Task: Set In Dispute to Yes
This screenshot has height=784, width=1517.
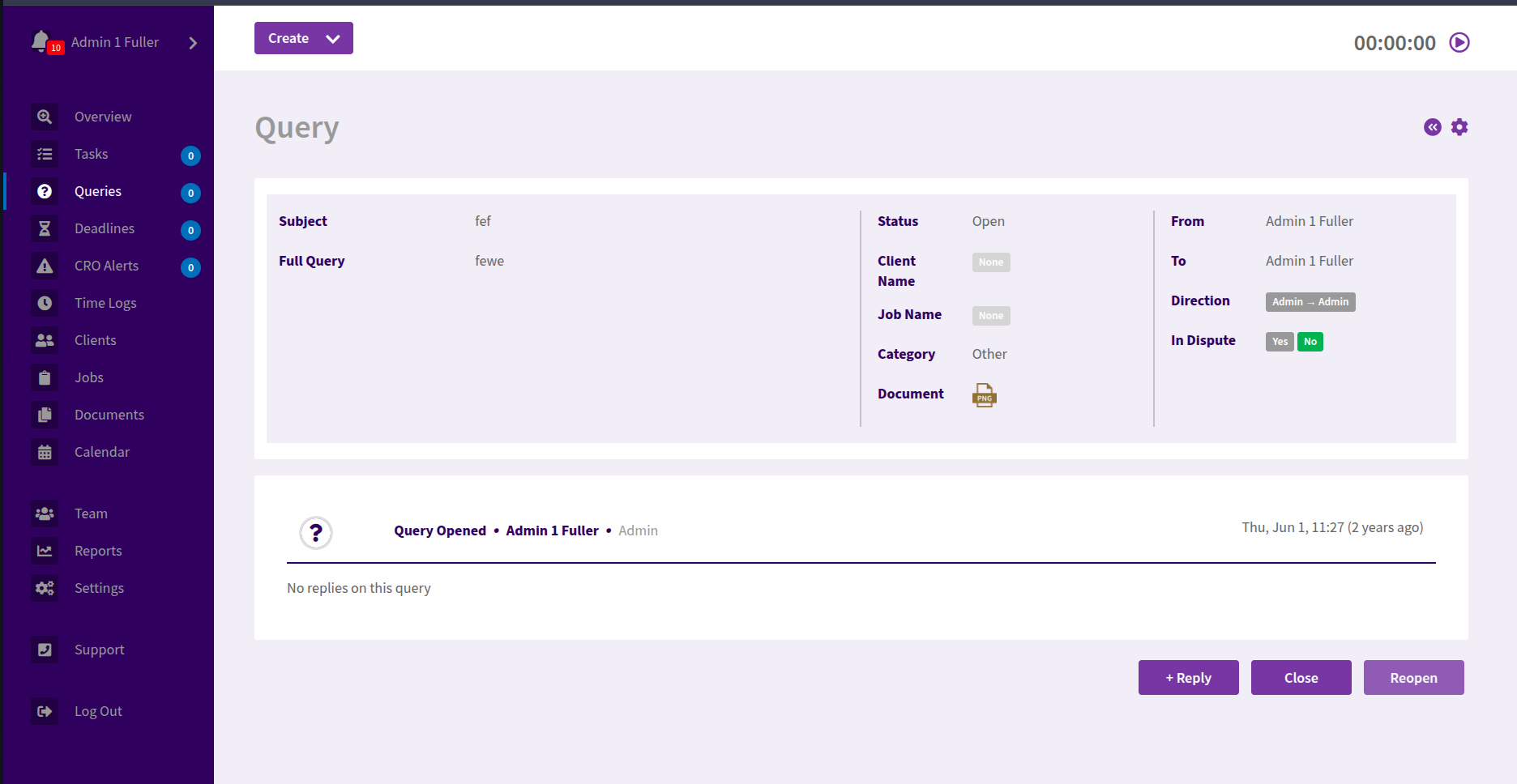Action: pos(1279,342)
